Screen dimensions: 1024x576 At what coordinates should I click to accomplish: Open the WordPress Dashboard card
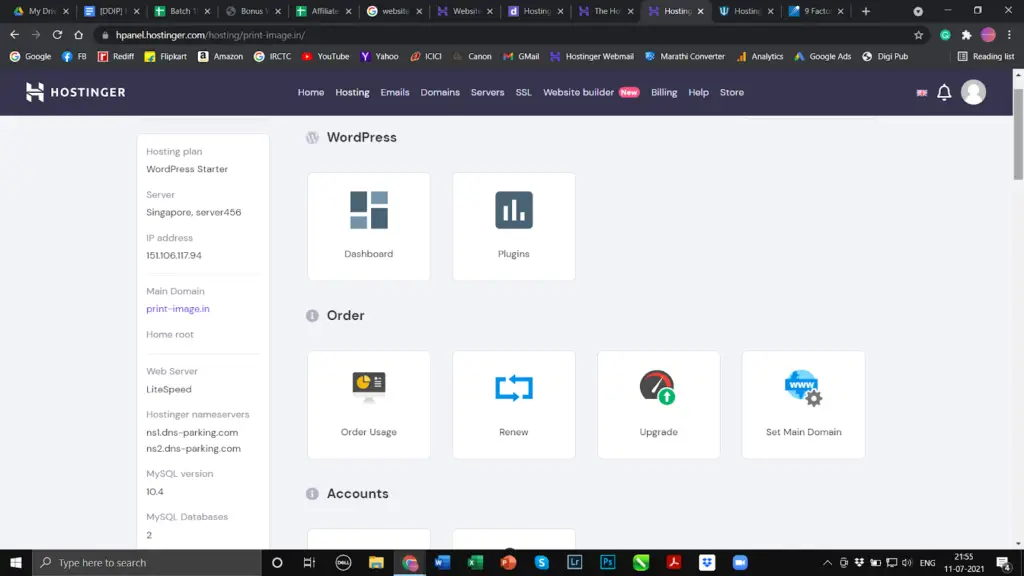pos(368,226)
